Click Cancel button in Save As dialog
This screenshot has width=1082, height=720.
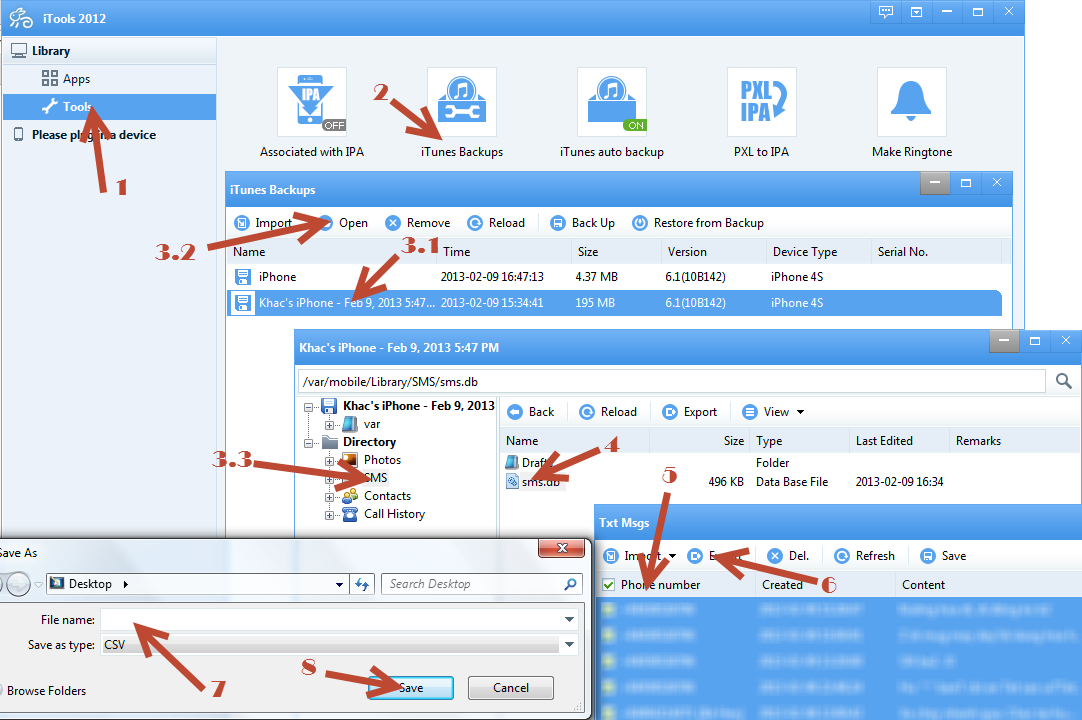[511, 688]
